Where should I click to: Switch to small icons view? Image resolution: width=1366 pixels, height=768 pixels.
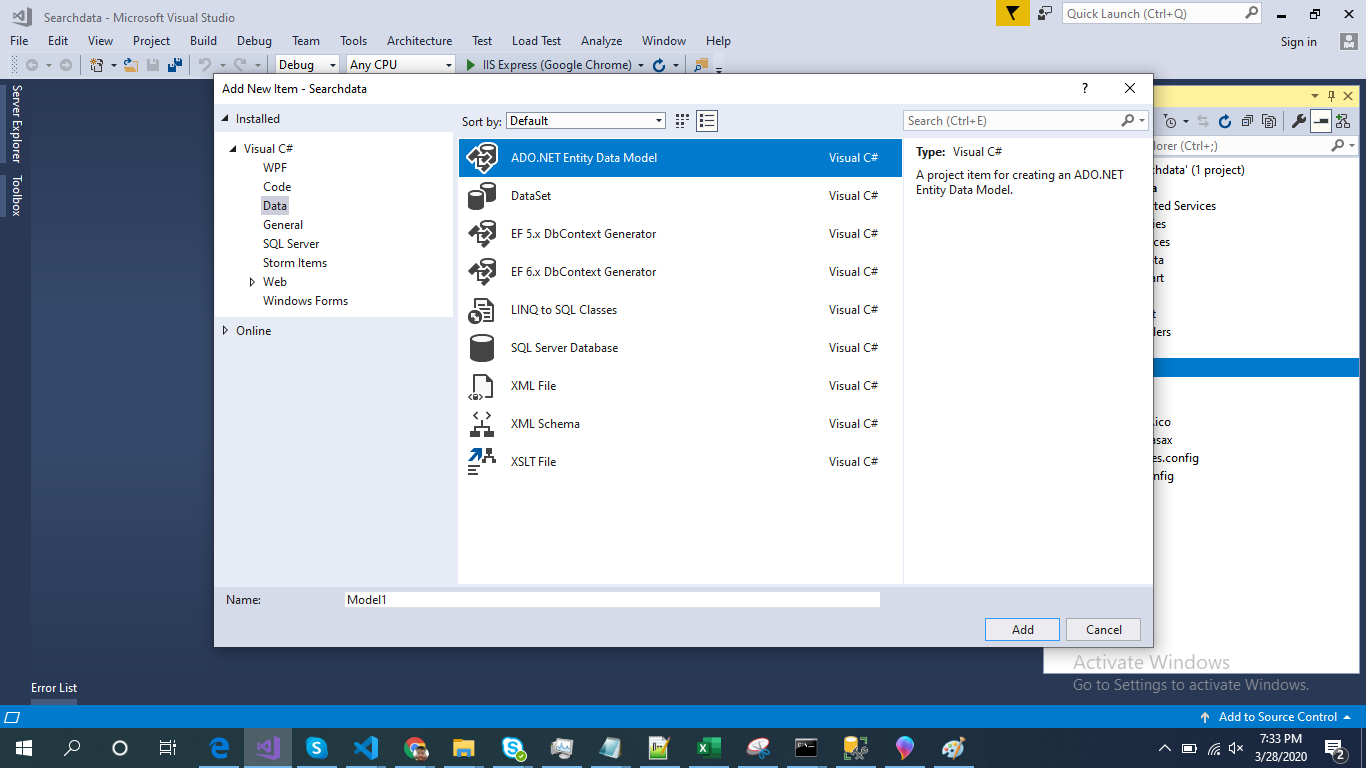682,121
